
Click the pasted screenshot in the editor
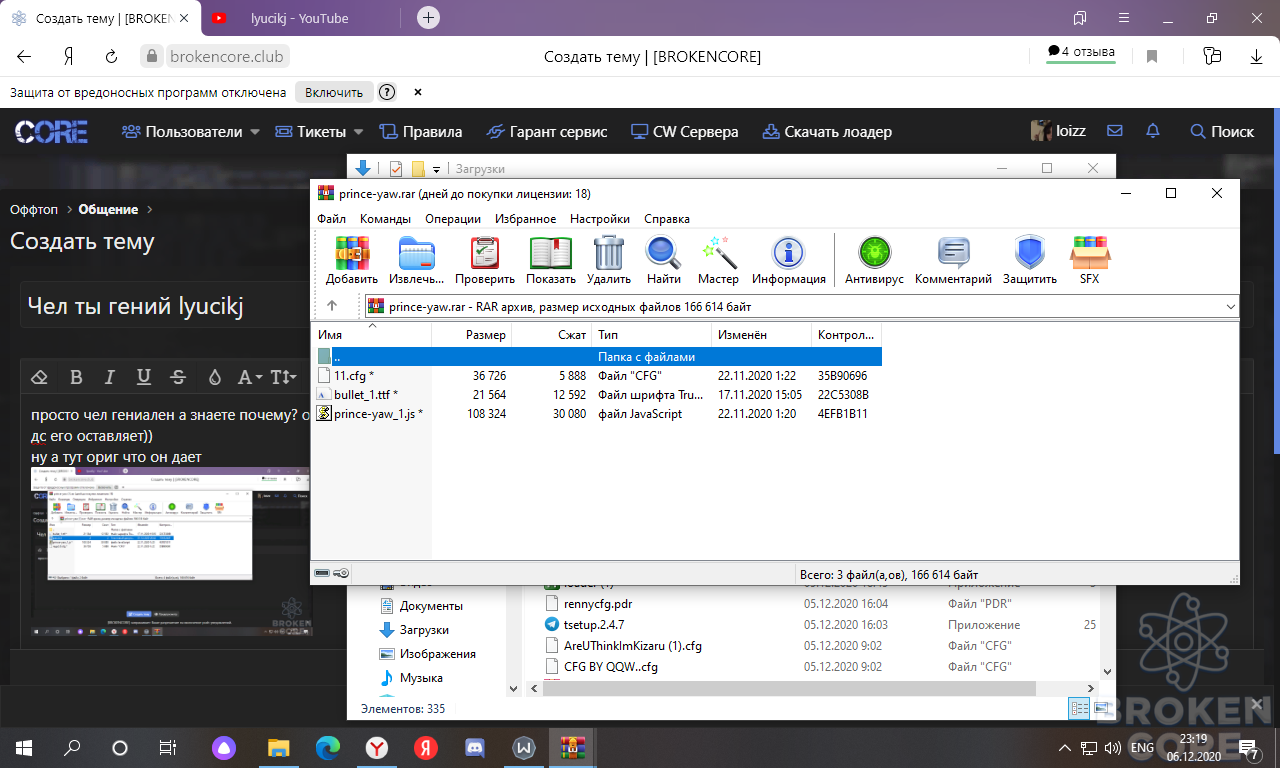pyautogui.click(x=173, y=553)
